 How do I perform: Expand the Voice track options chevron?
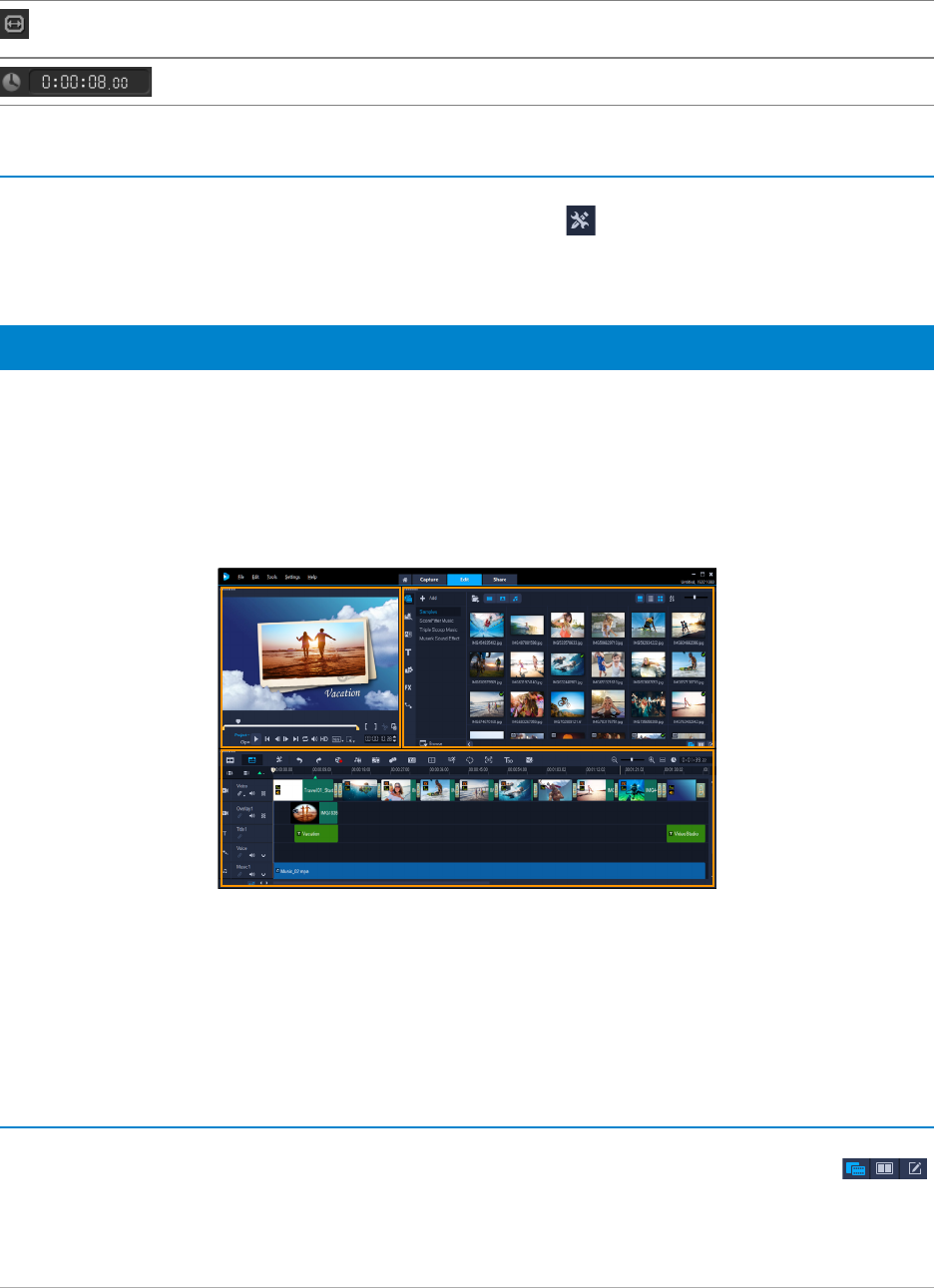(263, 855)
